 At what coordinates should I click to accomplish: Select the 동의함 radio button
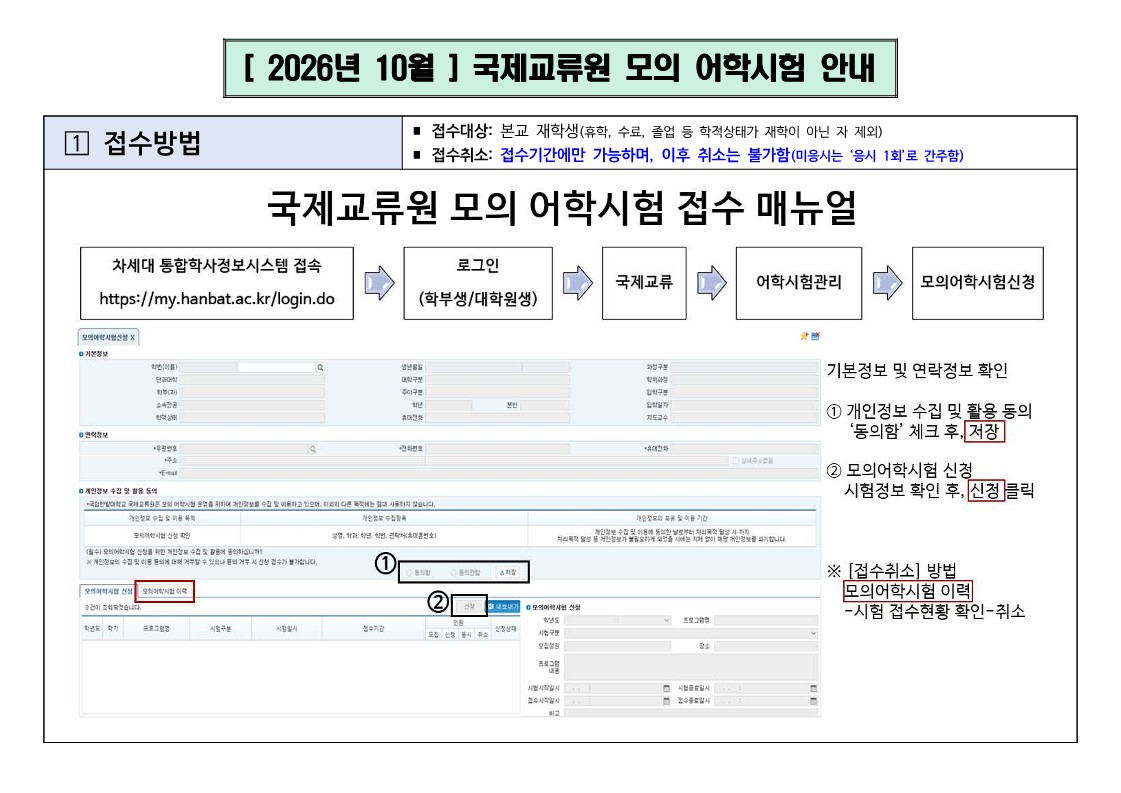click(x=410, y=573)
